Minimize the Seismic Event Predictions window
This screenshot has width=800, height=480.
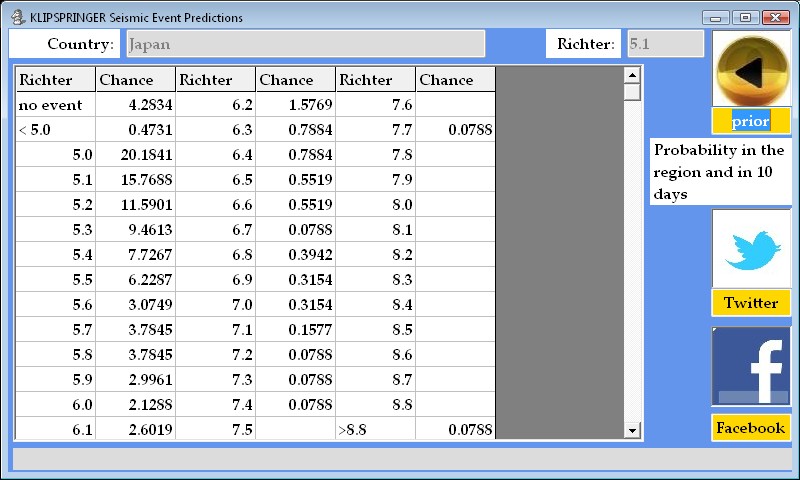pyautogui.click(x=715, y=18)
